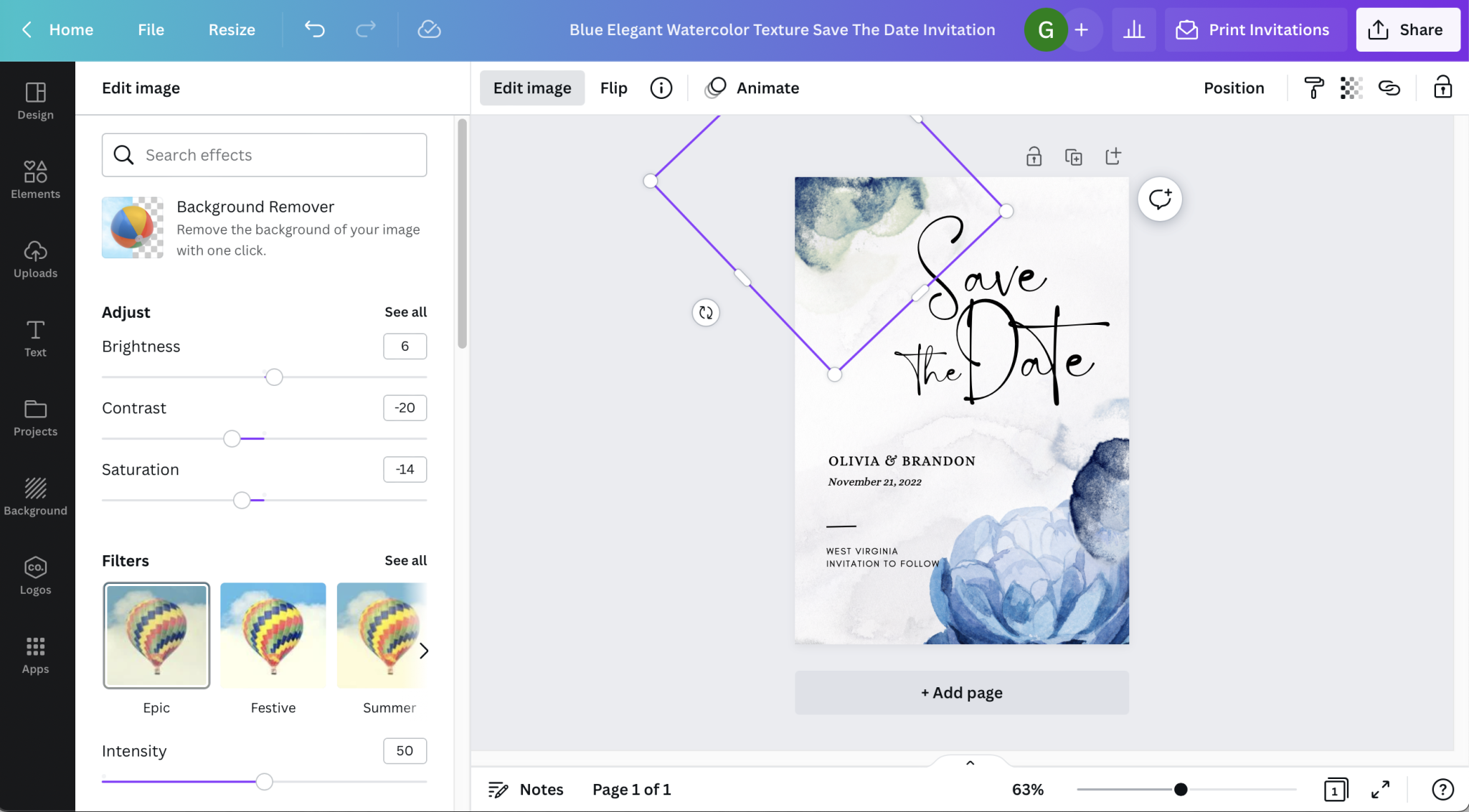Image resolution: width=1469 pixels, height=812 pixels.
Task: Open the transparency checkerboard icon
Action: pyautogui.click(x=1351, y=88)
